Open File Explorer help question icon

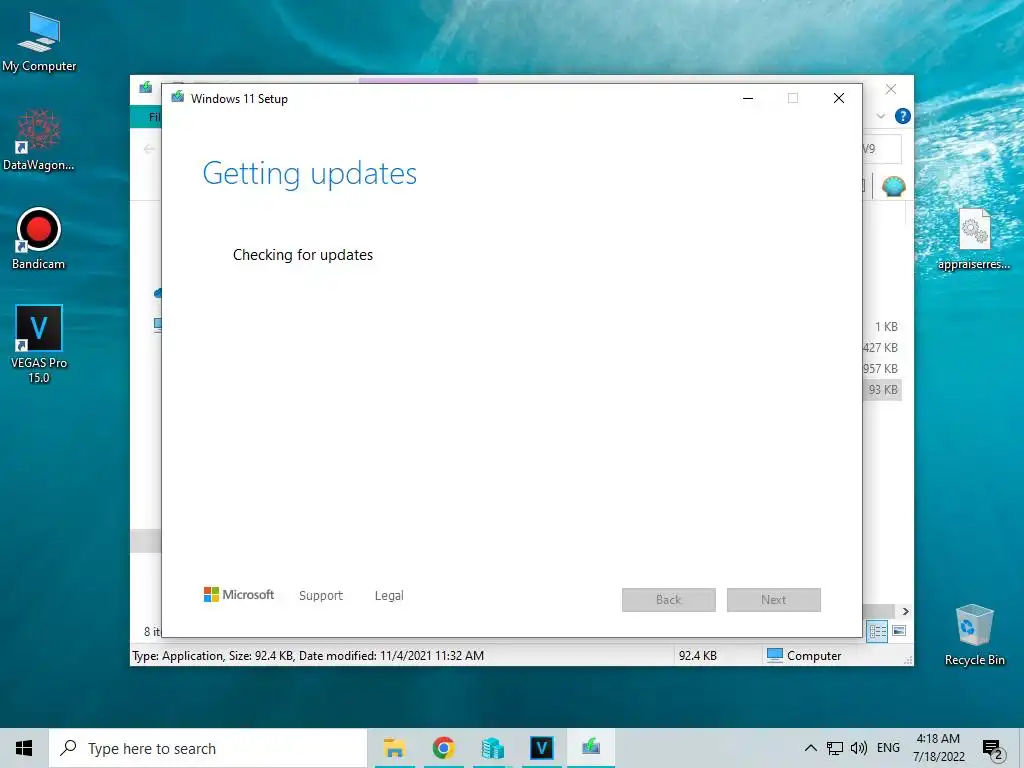pyautogui.click(x=903, y=116)
